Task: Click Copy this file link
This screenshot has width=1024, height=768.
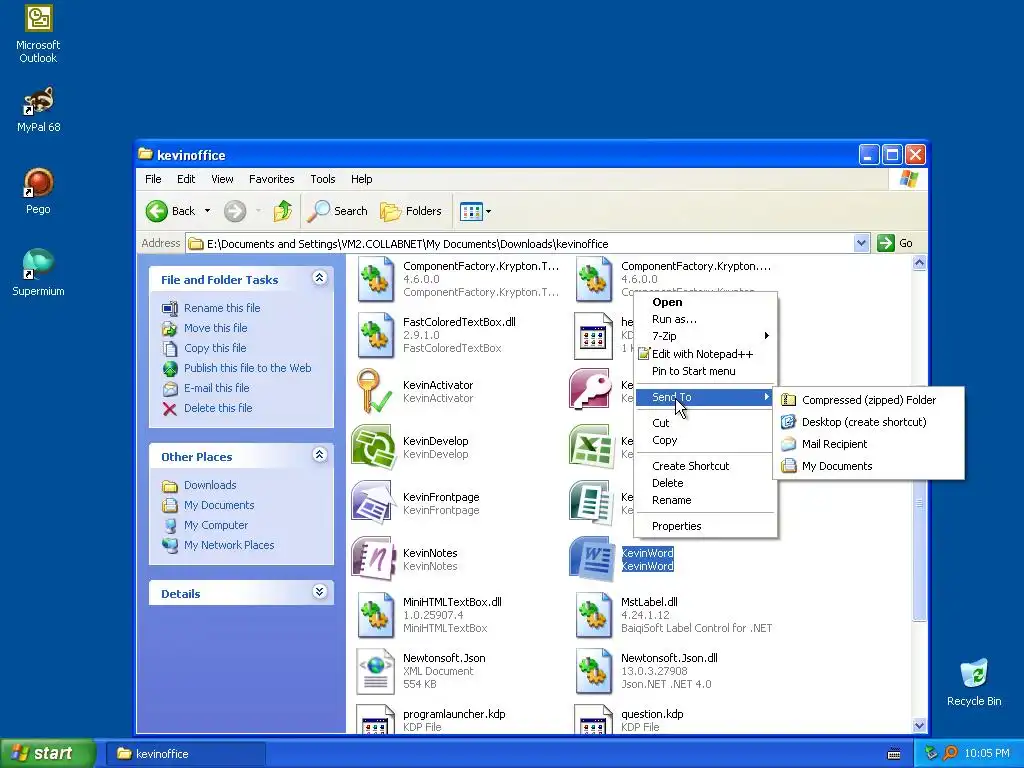Action: click(x=215, y=348)
